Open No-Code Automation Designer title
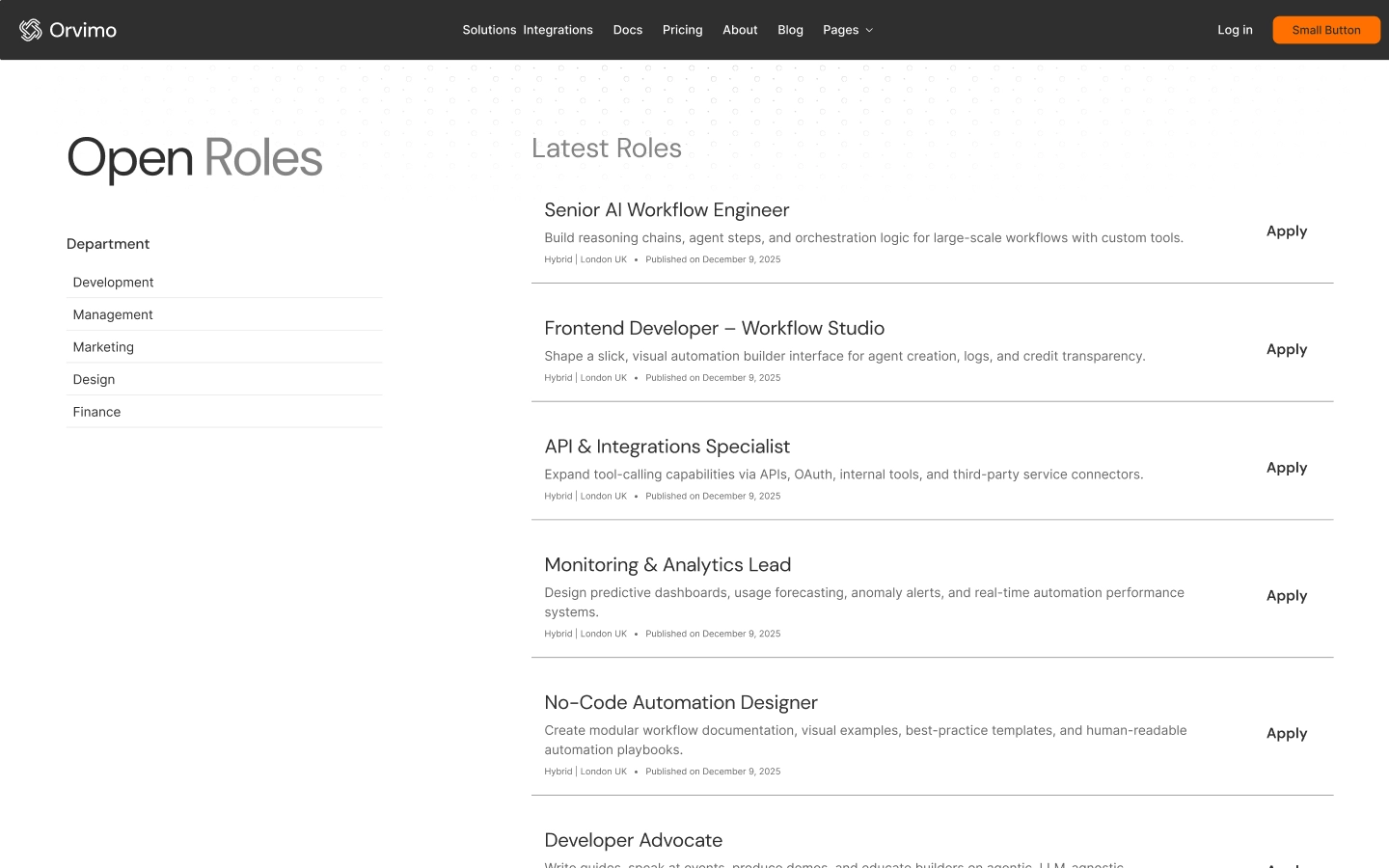Image resolution: width=1389 pixels, height=868 pixels. pos(681,703)
